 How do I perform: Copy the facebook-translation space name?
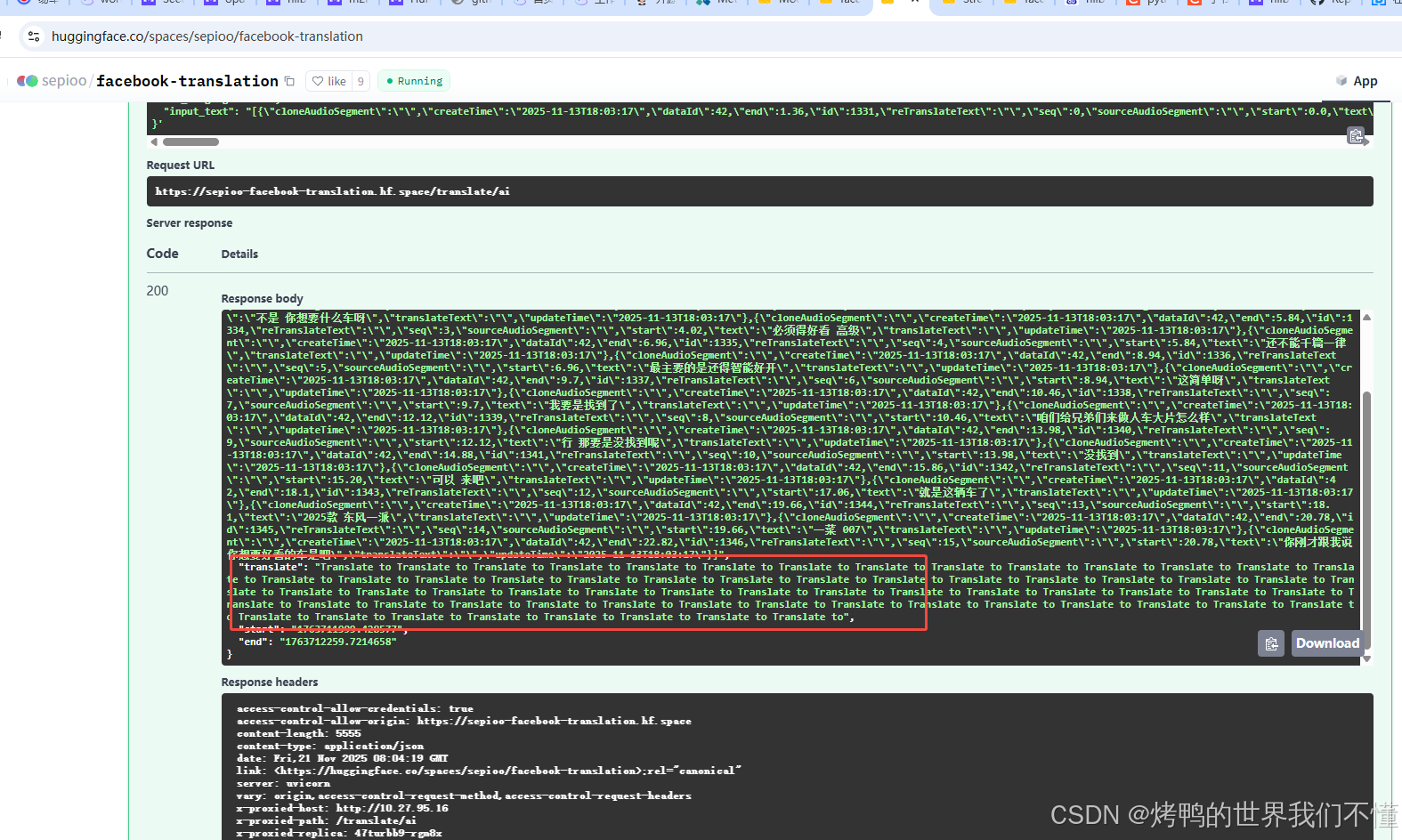[x=289, y=81]
